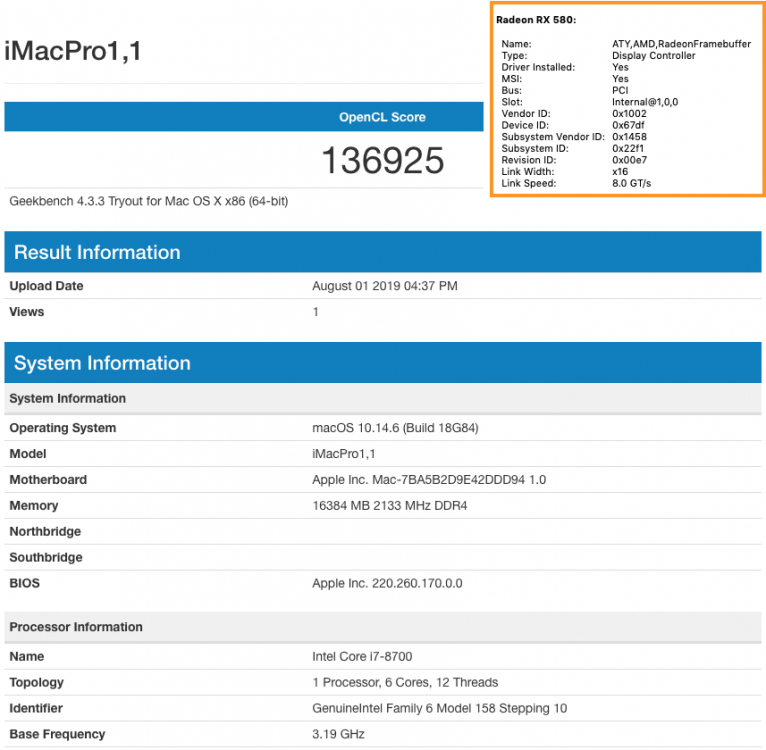The height and width of the screenshot is (750, 766).
Task: Select the System Information blue header
Action: pos(383,363)
